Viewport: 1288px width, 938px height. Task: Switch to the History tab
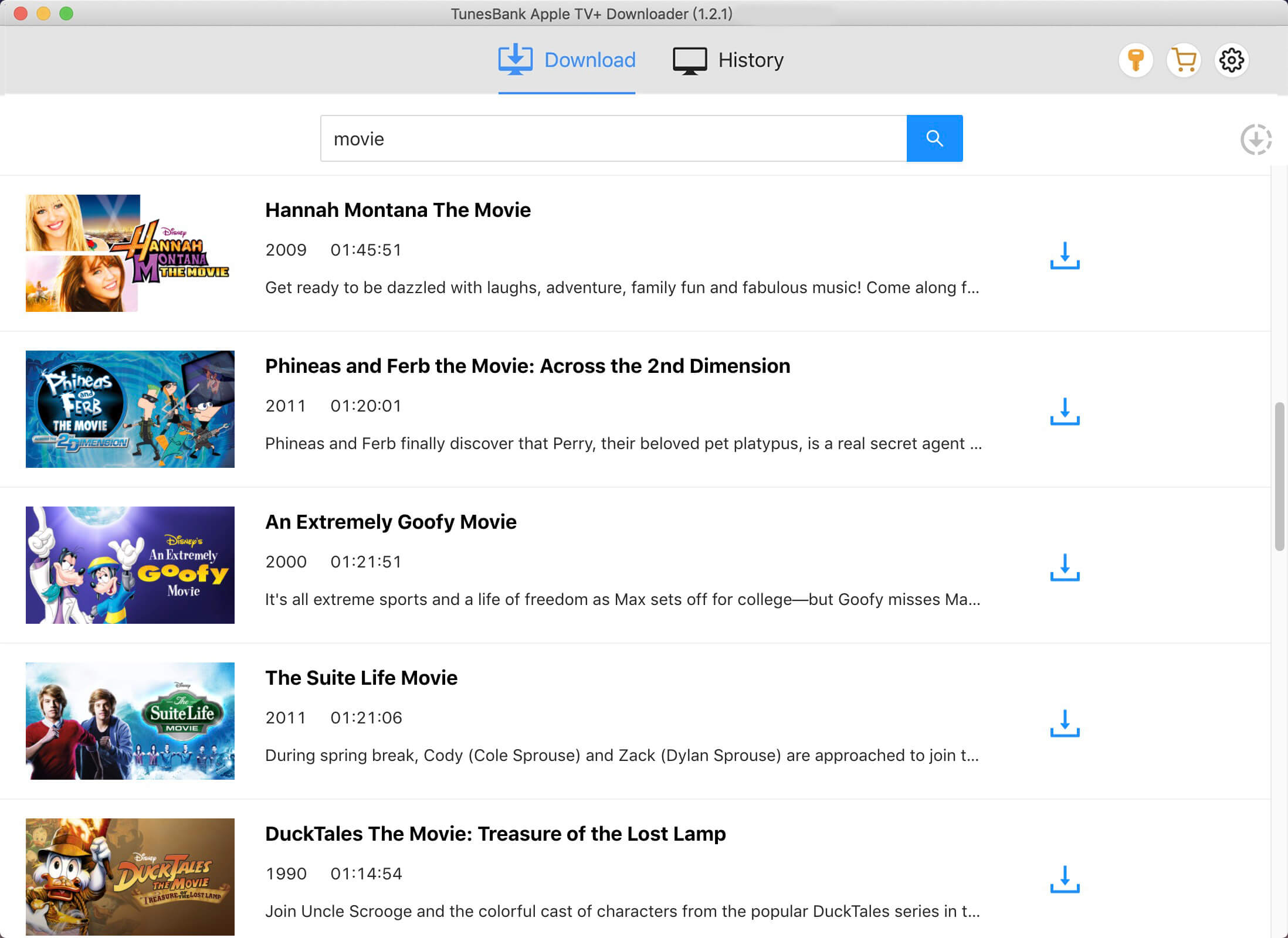coord(727,60)
